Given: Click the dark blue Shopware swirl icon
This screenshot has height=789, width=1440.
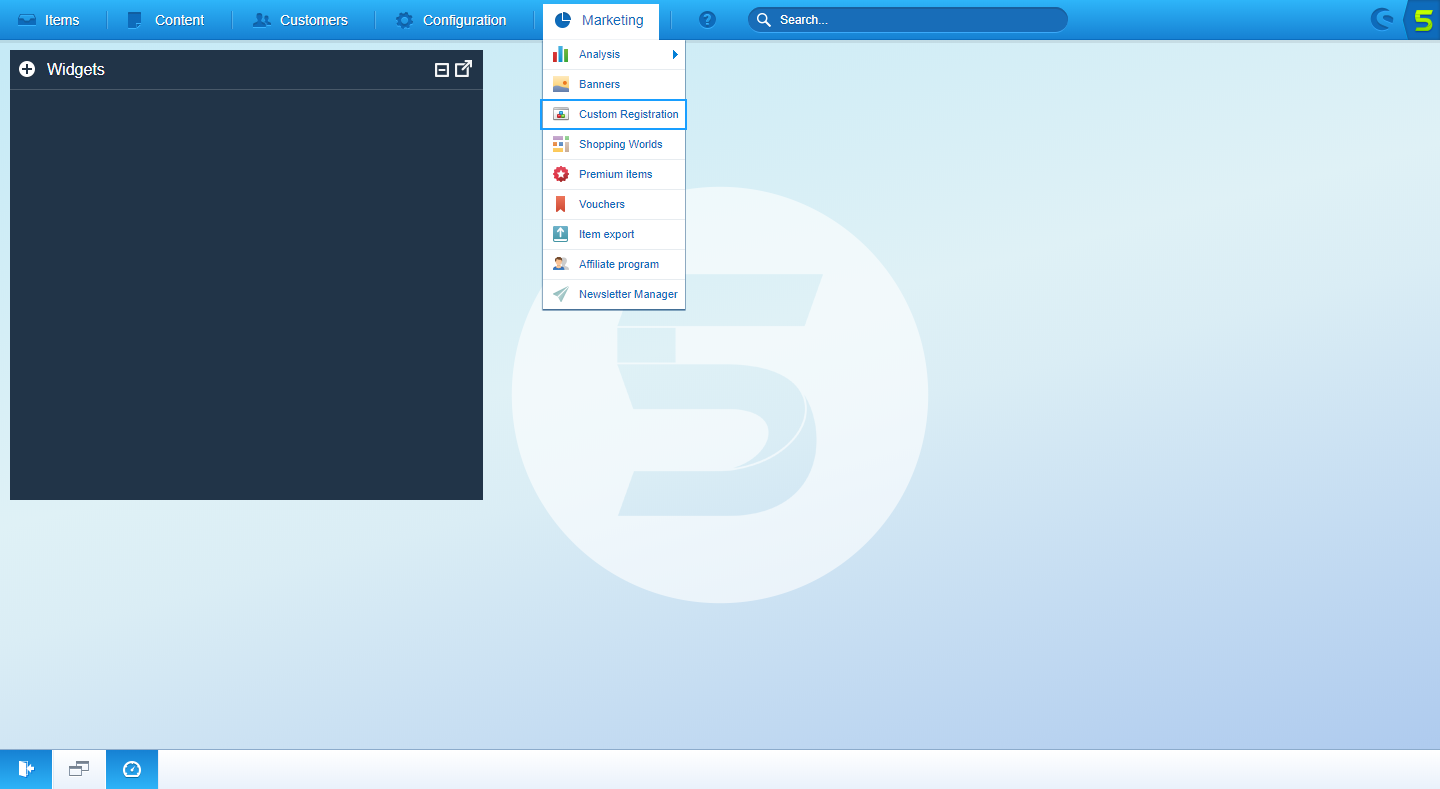Looking at the screenshot, I should point(1383,20).
